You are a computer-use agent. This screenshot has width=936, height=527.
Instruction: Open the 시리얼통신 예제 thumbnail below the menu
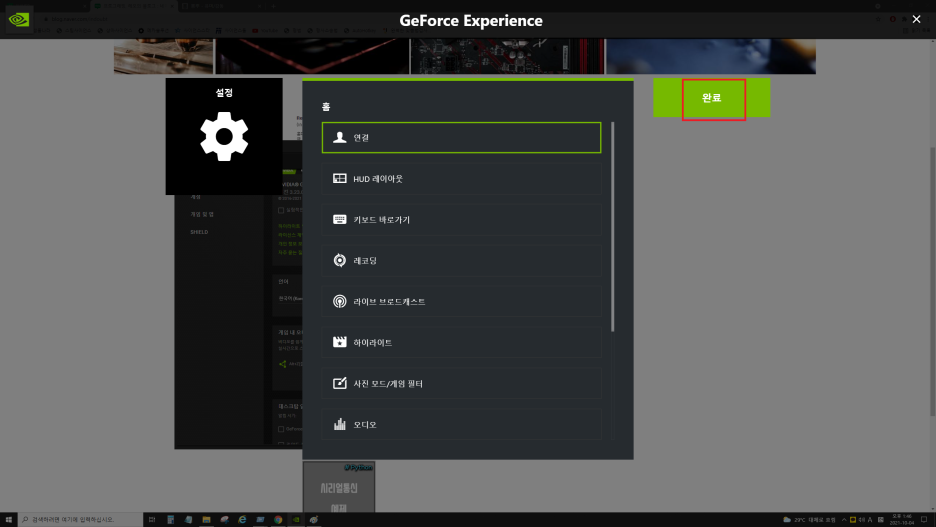(x=338, y=486)
